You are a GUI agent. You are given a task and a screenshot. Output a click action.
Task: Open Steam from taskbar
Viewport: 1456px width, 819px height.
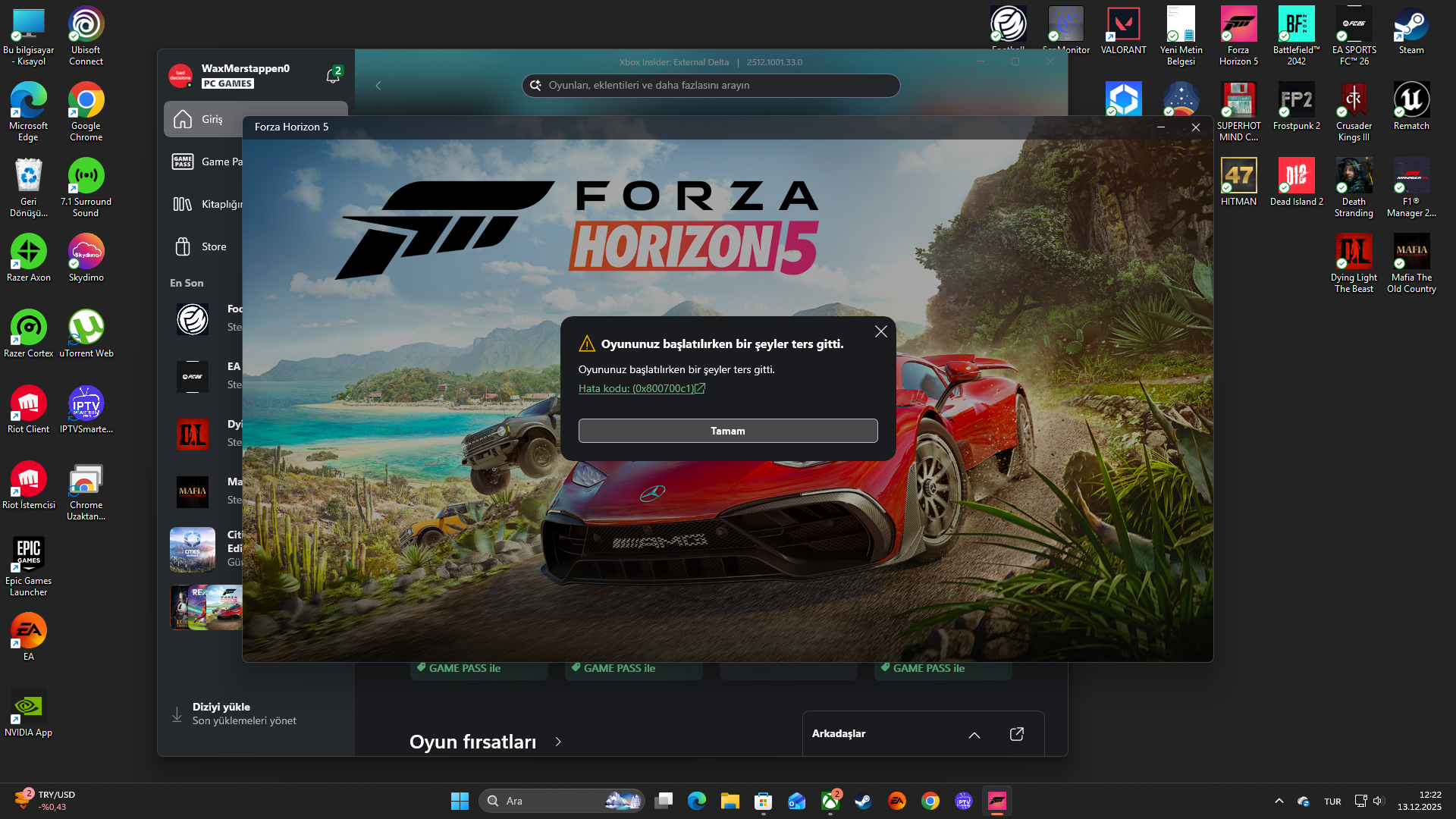click(x=863, y=801)
